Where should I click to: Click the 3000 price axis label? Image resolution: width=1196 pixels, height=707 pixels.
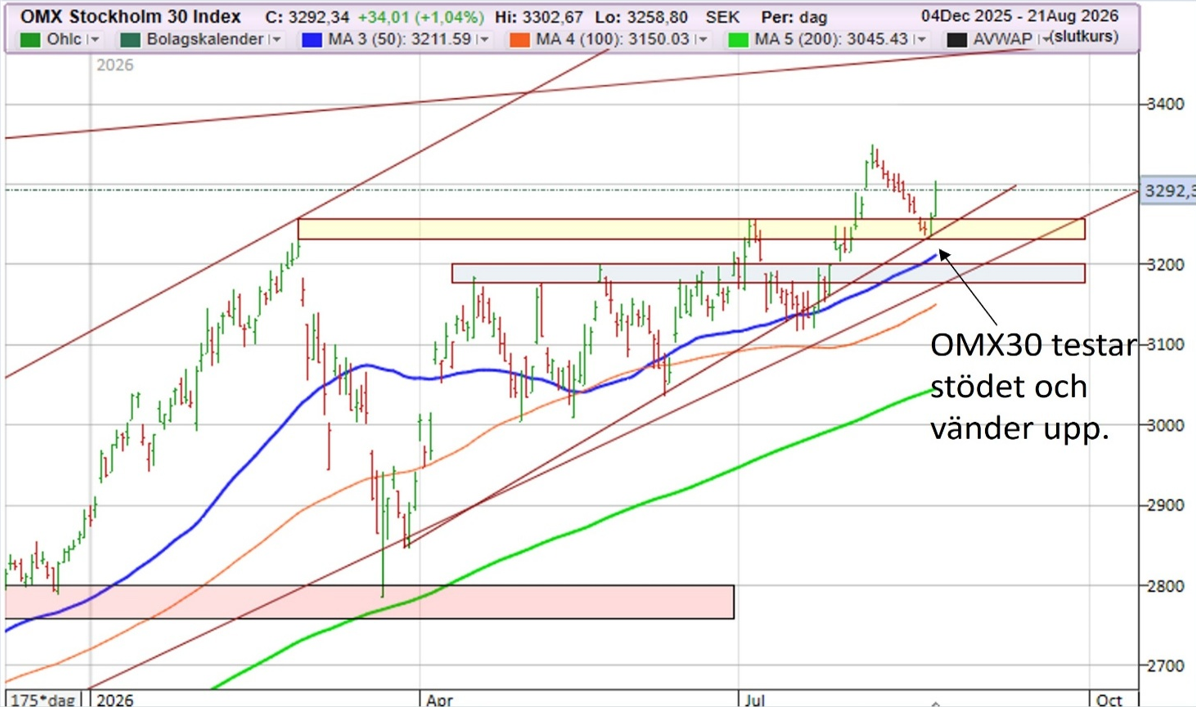coord(1166,425)
